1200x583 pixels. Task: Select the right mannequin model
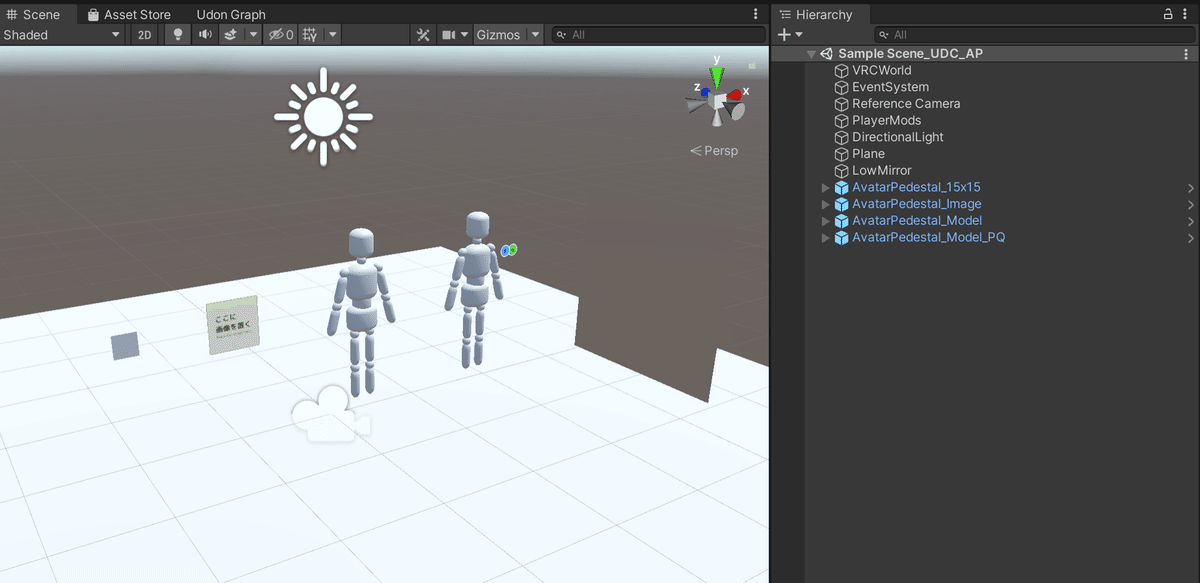(x=474, y=288)
